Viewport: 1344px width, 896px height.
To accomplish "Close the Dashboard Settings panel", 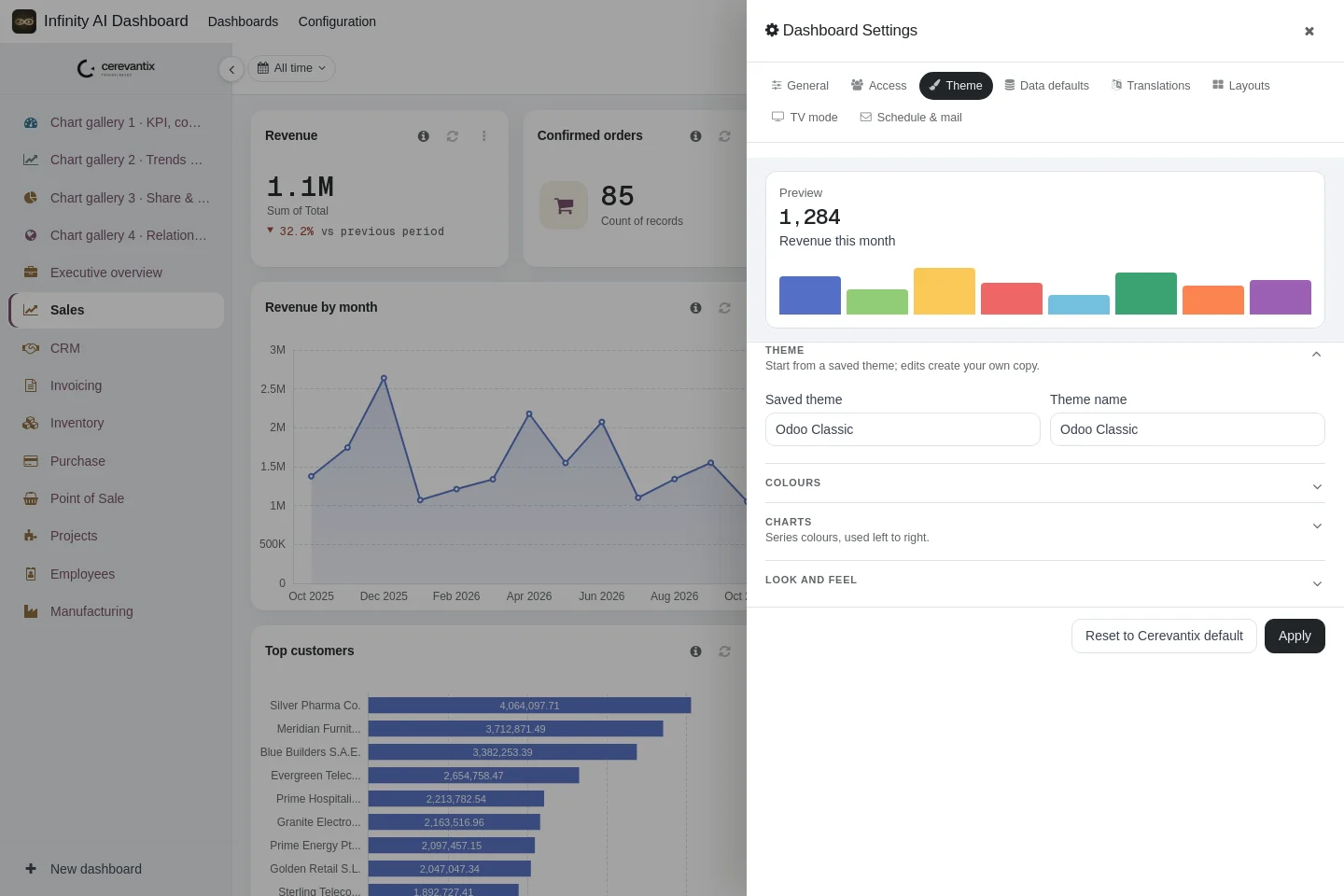I will point(1309,31).
